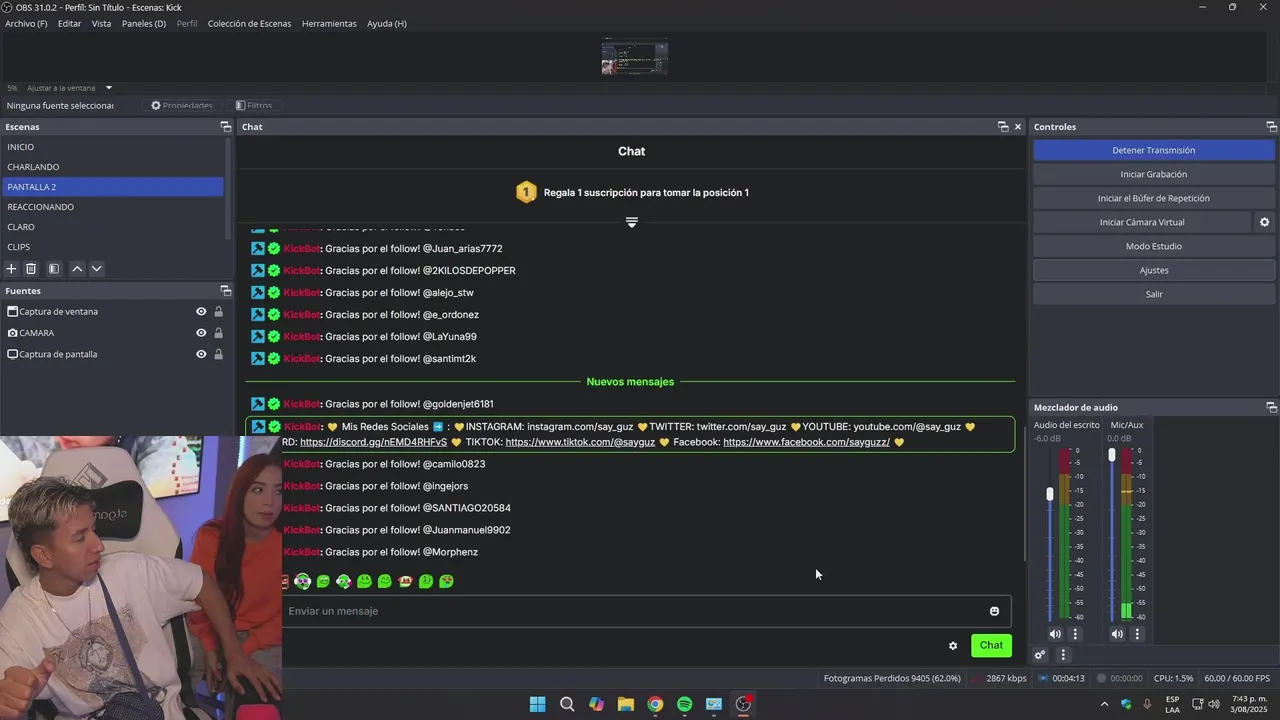The width and height of the screenshot is (1280, 720).
Task: Open Google Chrome from the taskbar
Action: (x=655, y=704)
